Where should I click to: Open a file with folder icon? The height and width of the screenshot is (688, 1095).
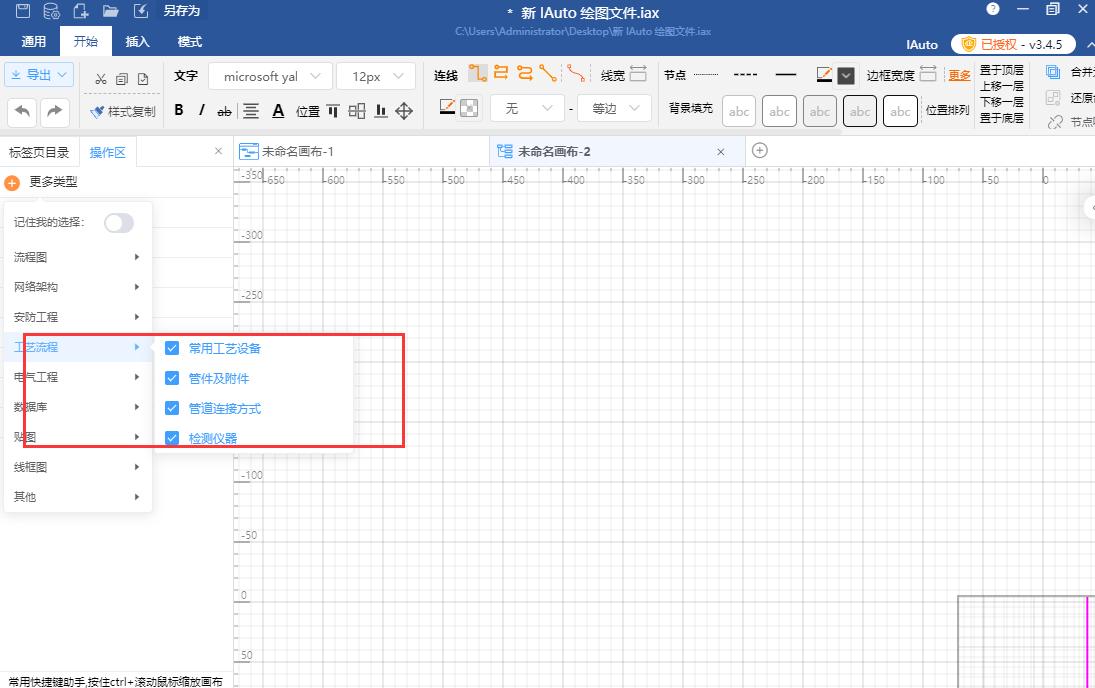pyautogui.click(x=110, y=10)
